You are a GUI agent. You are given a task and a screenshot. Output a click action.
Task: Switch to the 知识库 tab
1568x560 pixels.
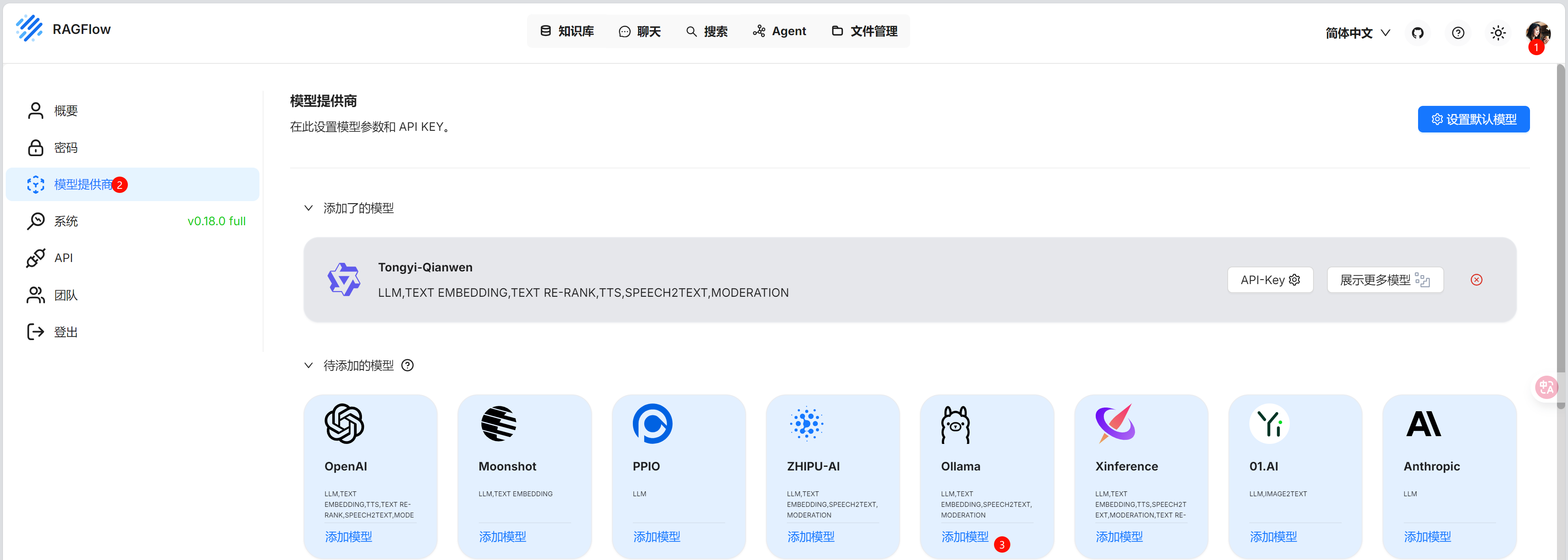click(567, 31)
